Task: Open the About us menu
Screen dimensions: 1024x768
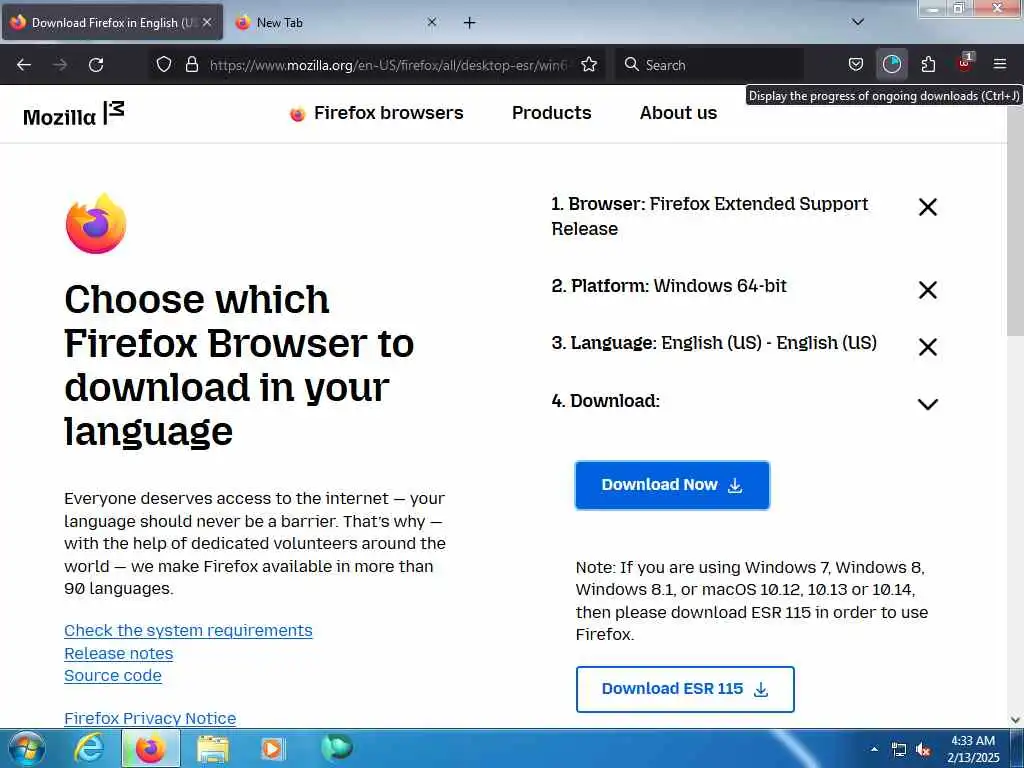Action: pos(678,113)
